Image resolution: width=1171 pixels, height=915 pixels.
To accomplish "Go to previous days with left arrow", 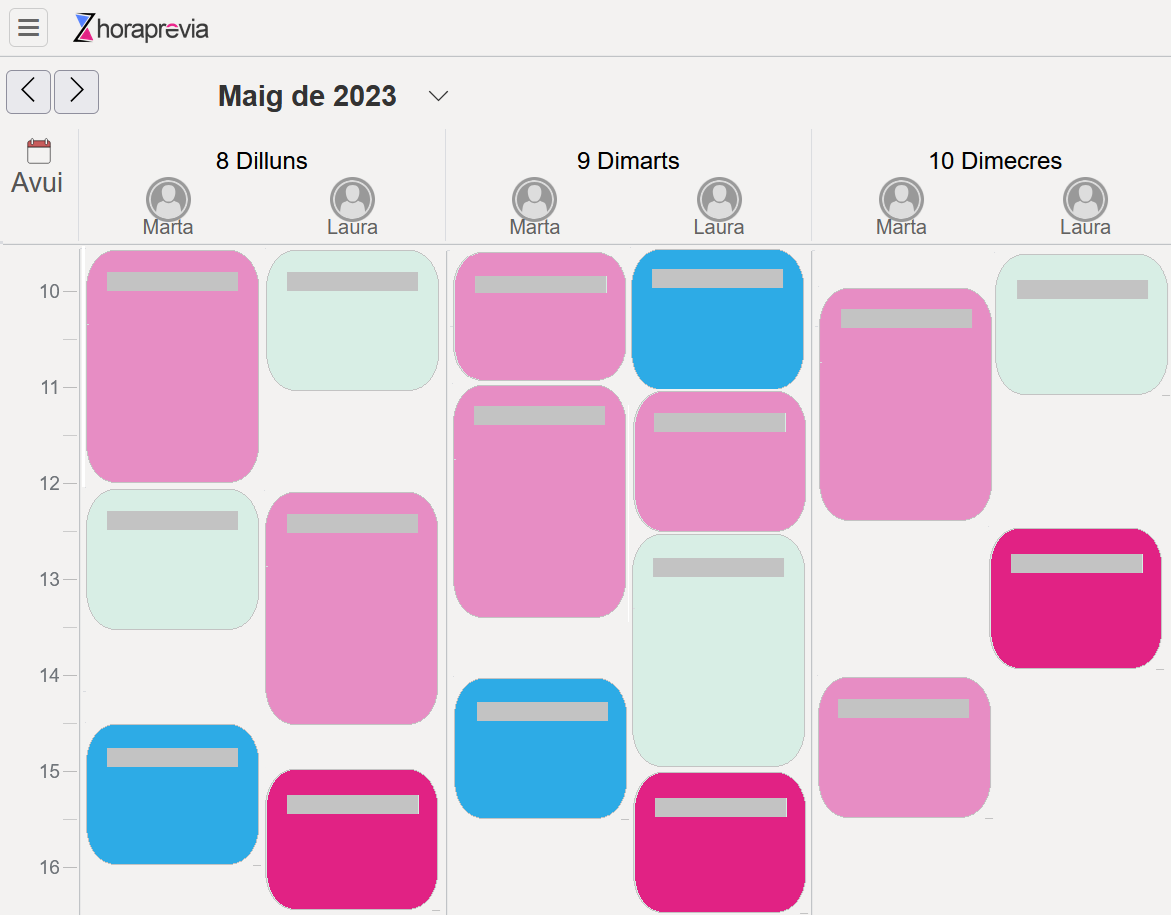I will click(x=28, y=92).
